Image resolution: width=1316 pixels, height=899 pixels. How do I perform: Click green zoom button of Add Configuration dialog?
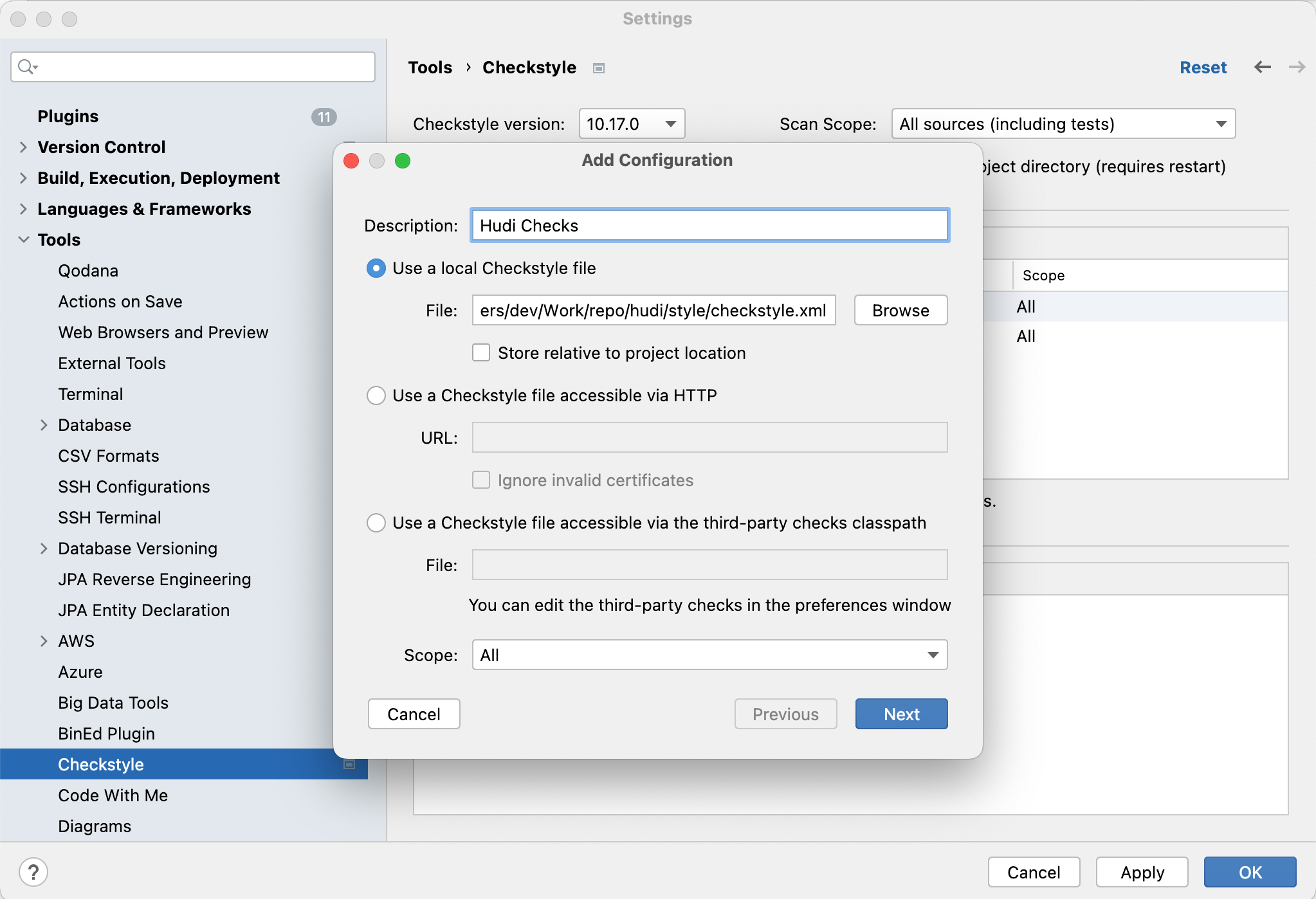[x=403, y=161]
